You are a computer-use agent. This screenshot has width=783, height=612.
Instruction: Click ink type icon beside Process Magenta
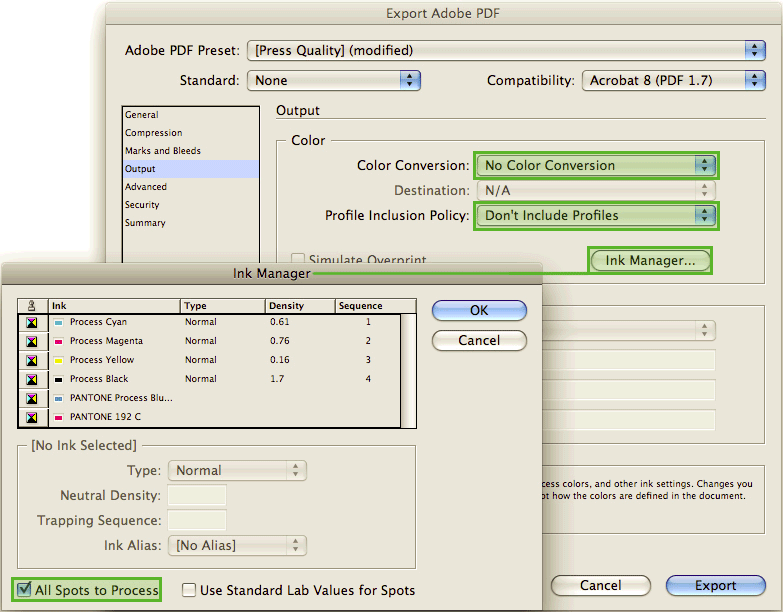tap(33, 342)
